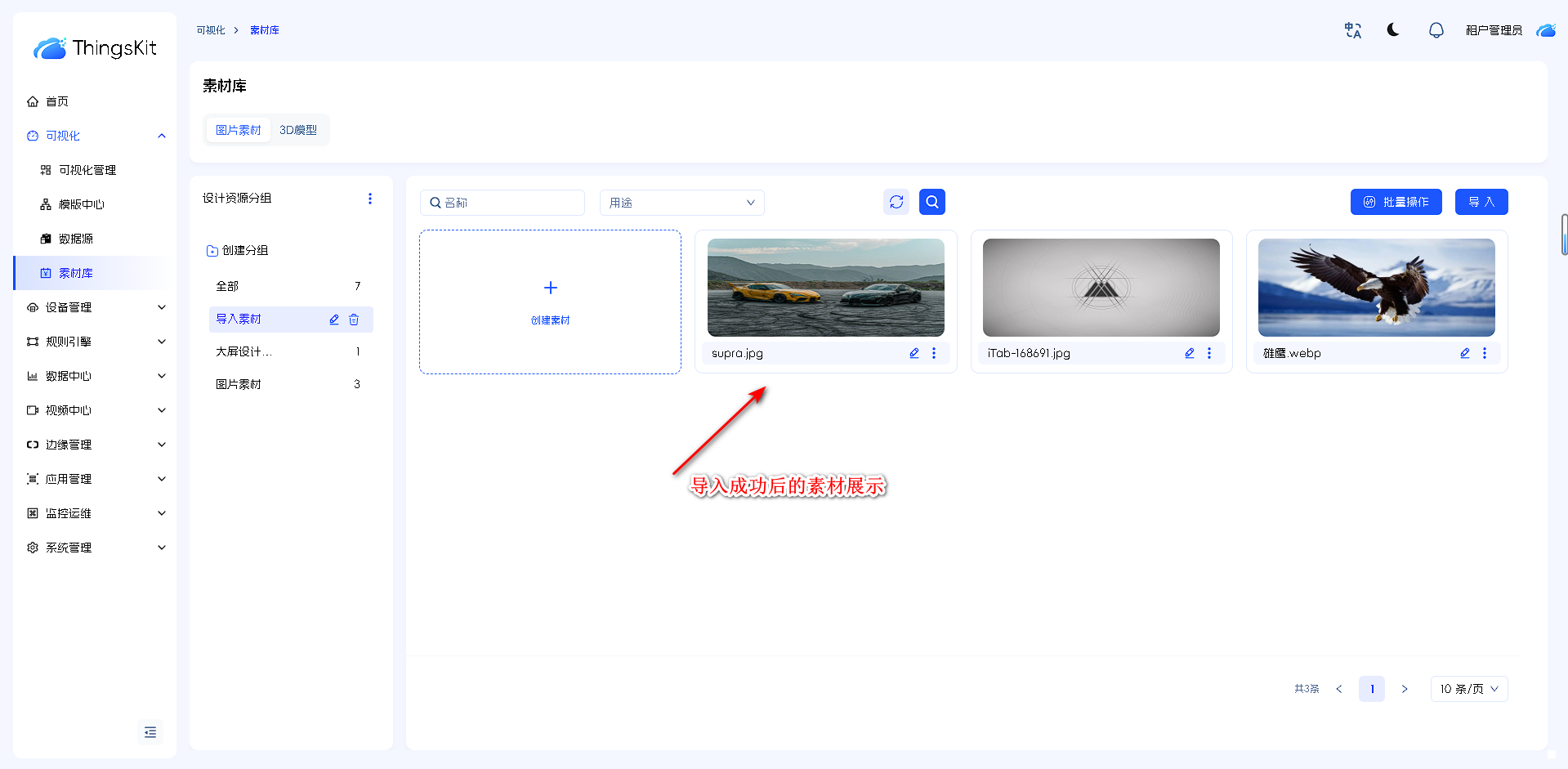Open the notifications bell
This screenshot has height=769, width=1568.
pyautogui.click(x=1436, y=30)
